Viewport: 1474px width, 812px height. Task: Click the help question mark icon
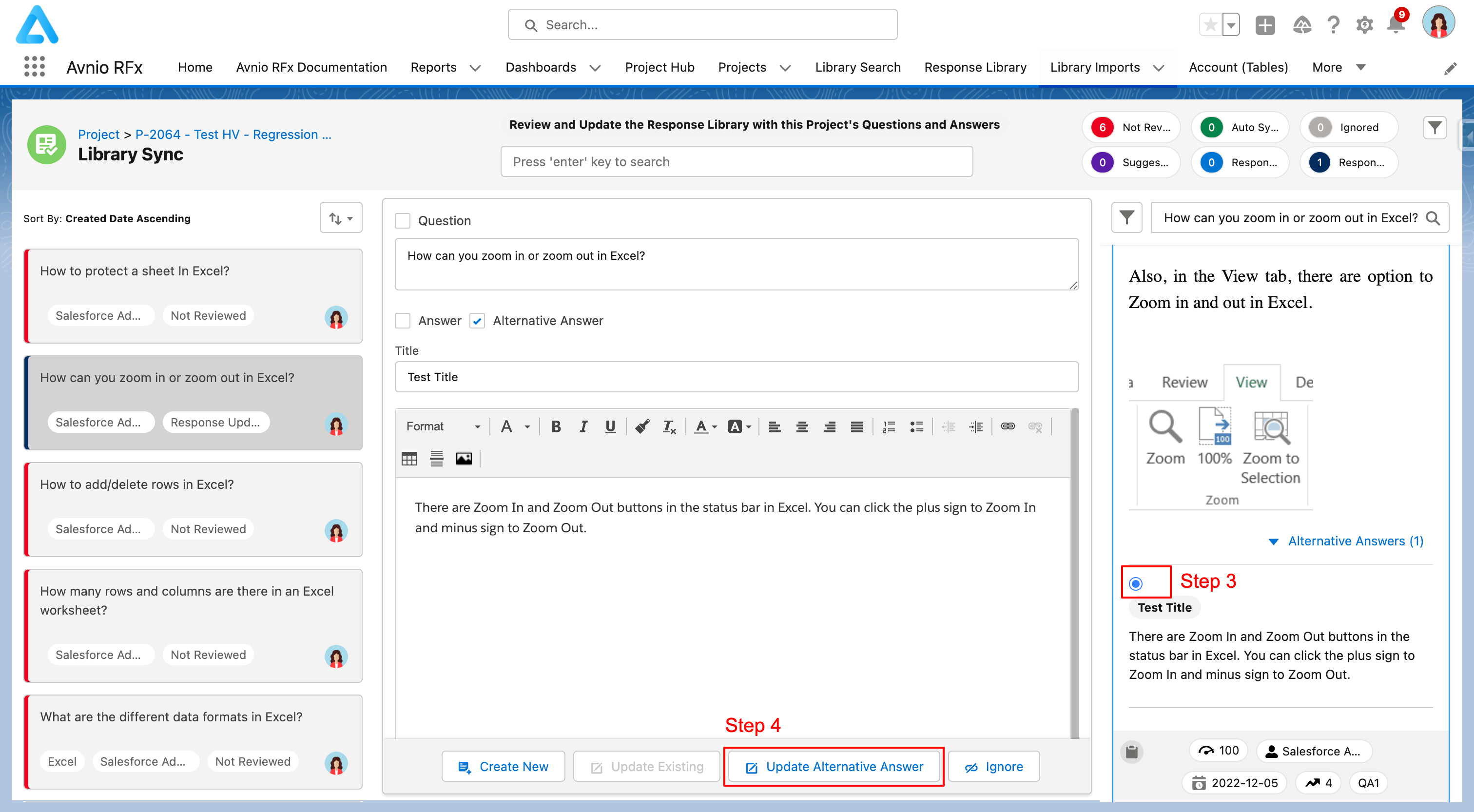pyautogui.click(x=1333, y=24)
